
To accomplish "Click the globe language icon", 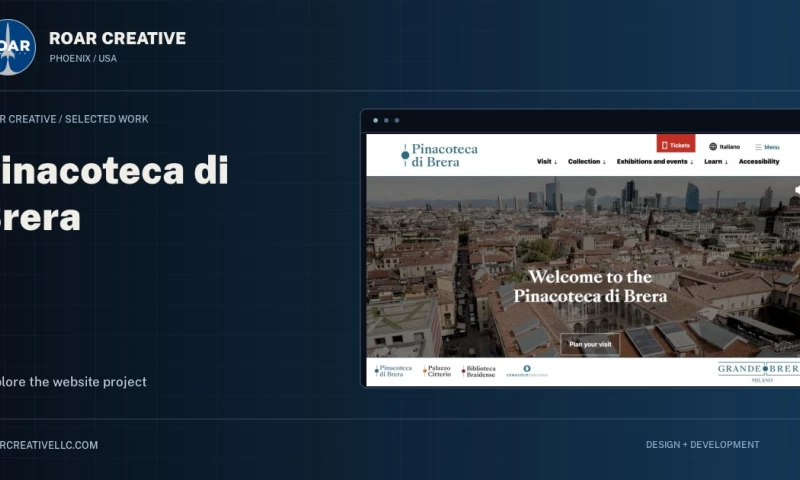I will click(x=713, y=147).
